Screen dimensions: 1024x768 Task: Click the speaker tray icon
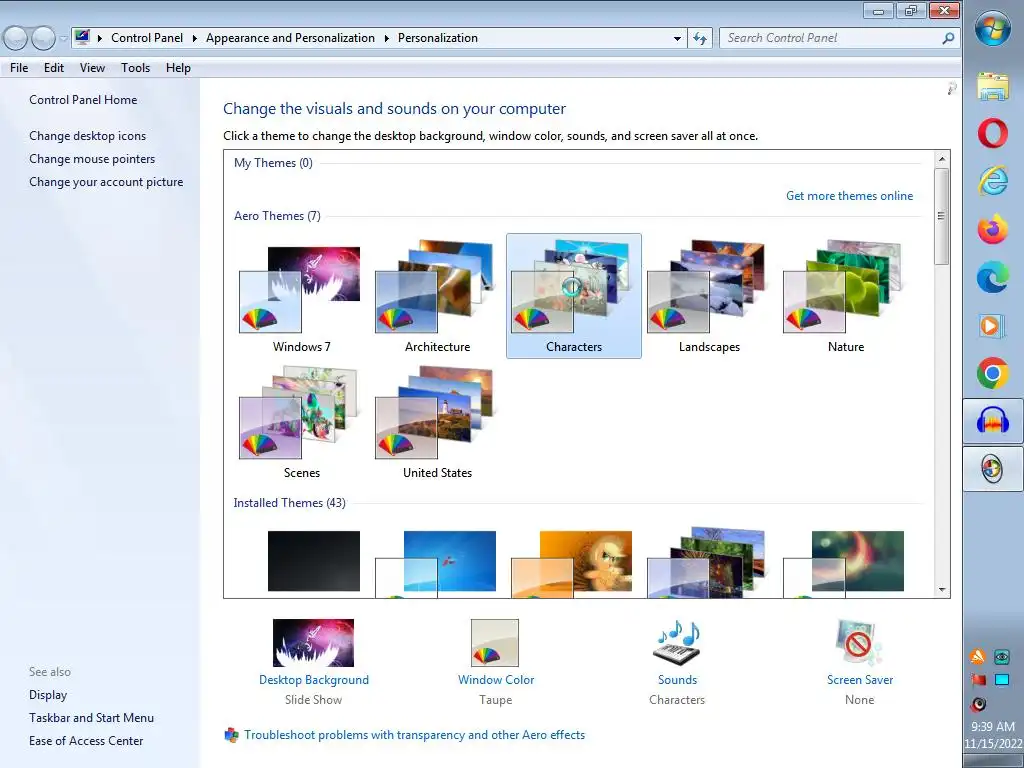tap(978, 704)
